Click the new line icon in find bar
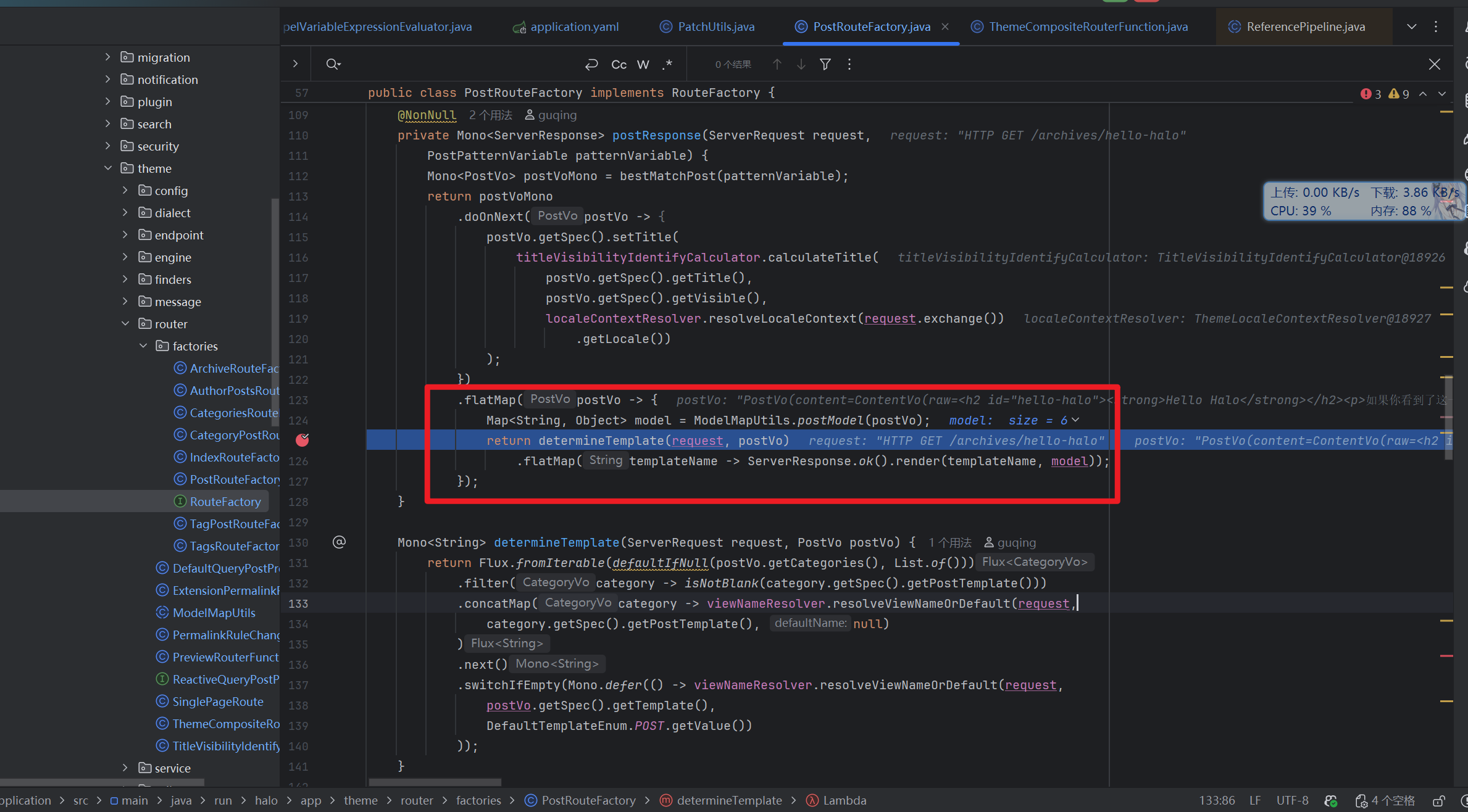 (x=591, y=64)
